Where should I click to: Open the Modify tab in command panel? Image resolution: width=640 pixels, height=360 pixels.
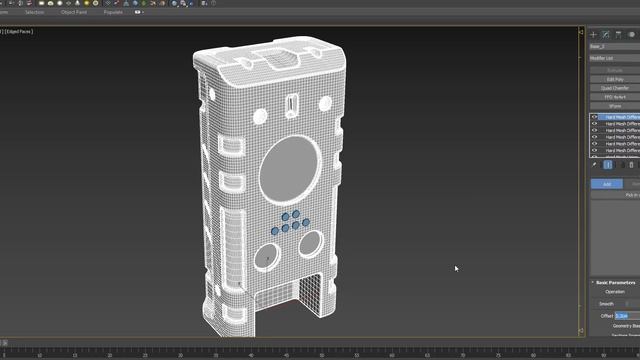606,35
